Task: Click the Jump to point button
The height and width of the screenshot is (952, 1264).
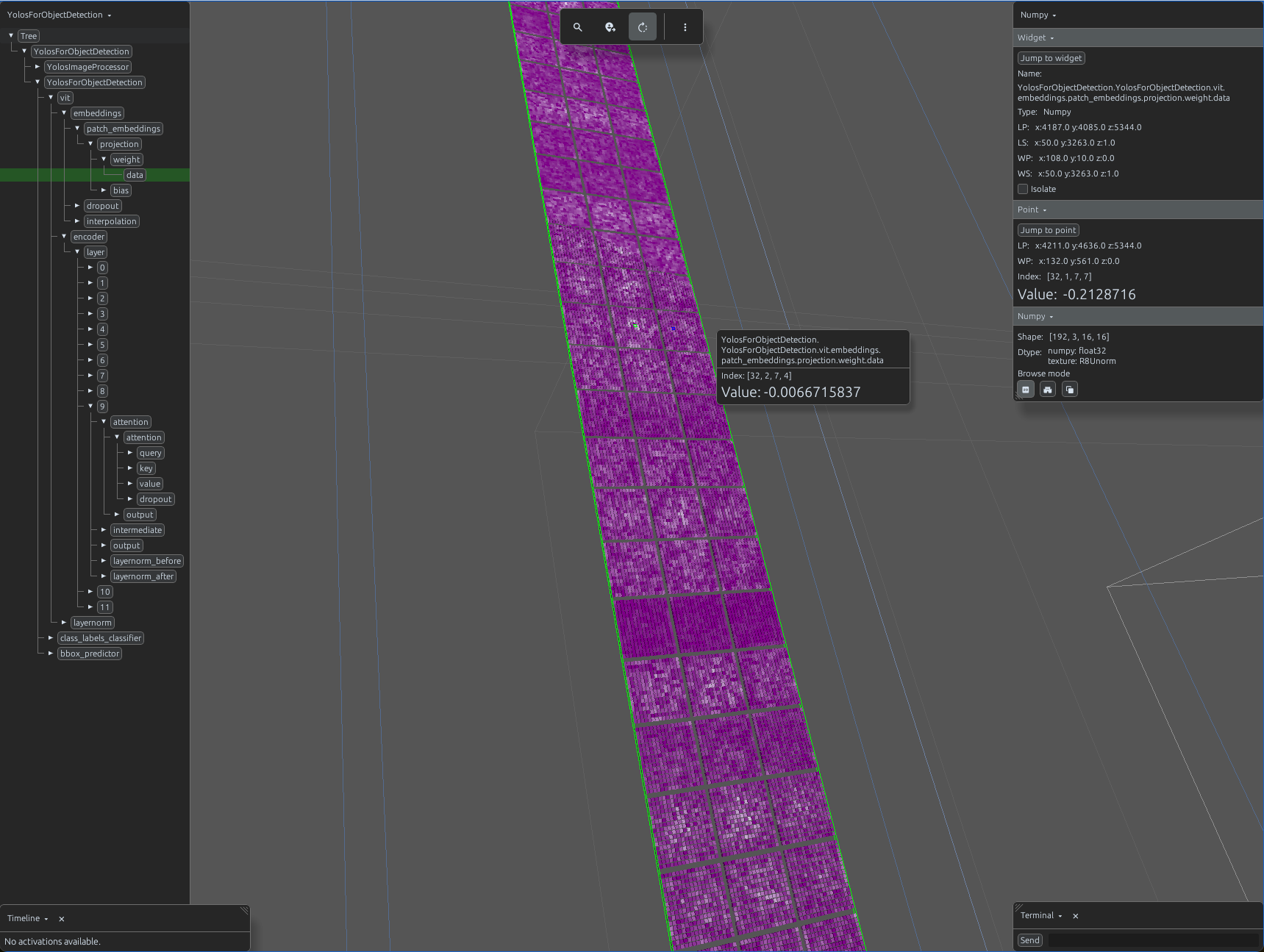Action: (1049, 230)
